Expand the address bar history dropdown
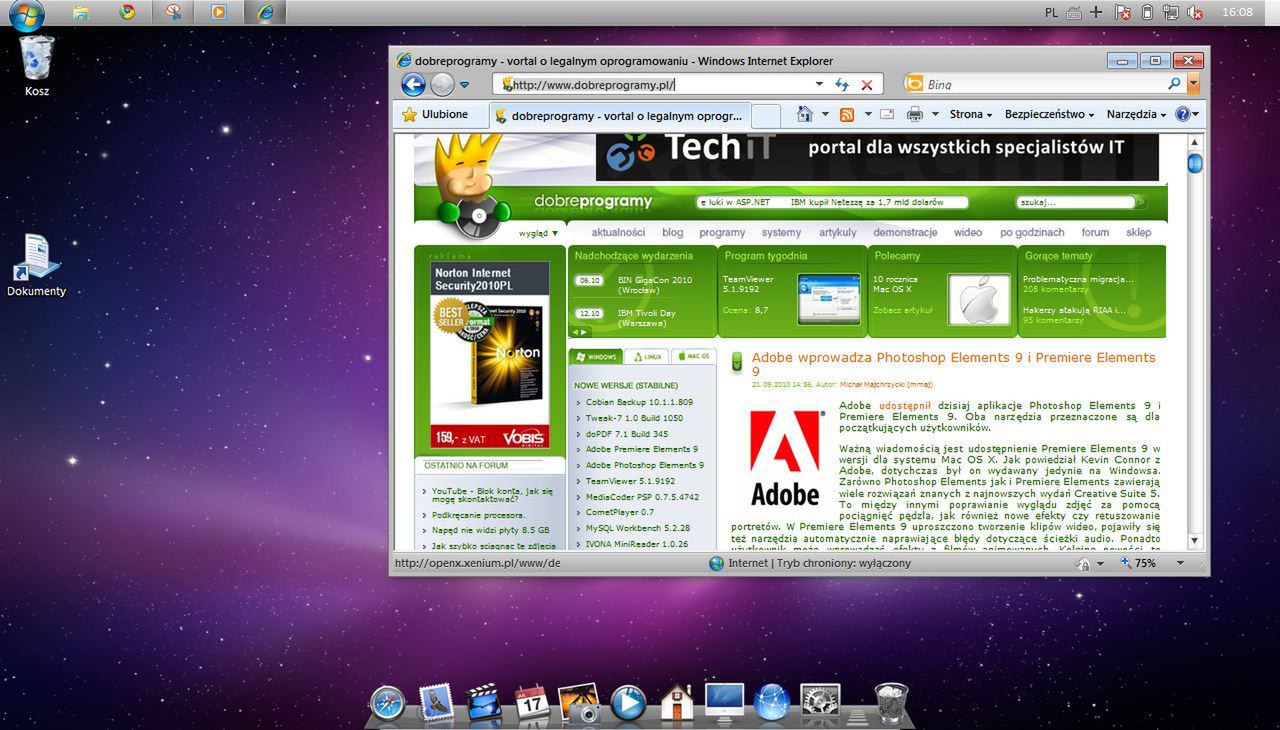 tap(819, 85)
